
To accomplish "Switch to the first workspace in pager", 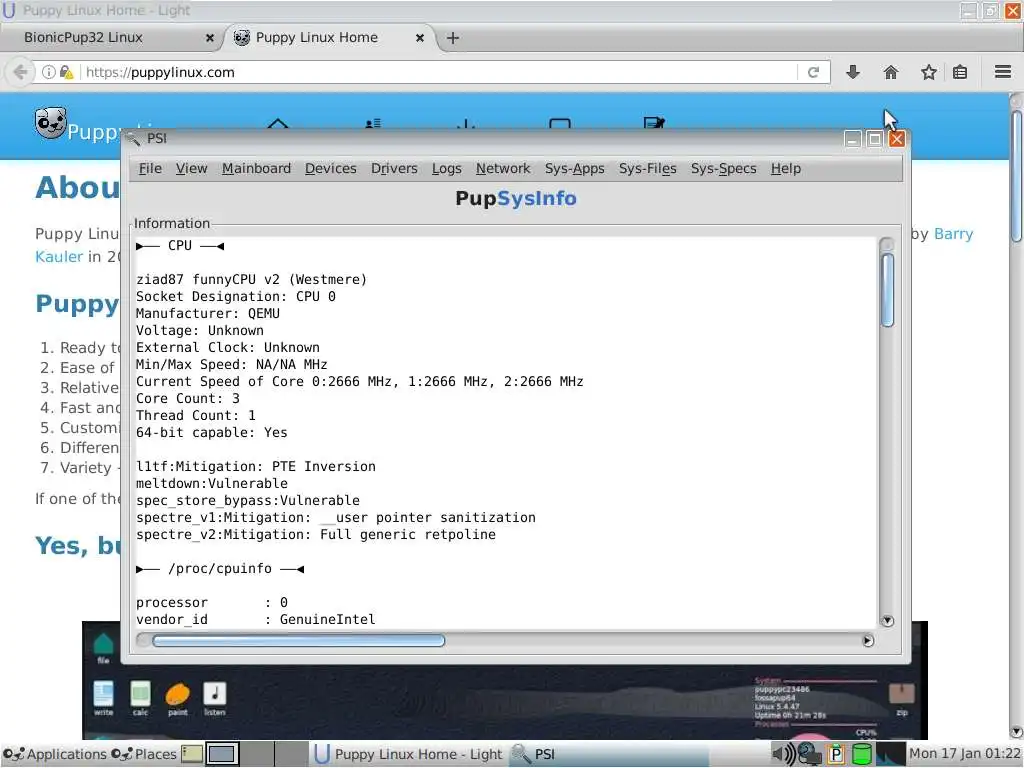I will coord(222,754).
